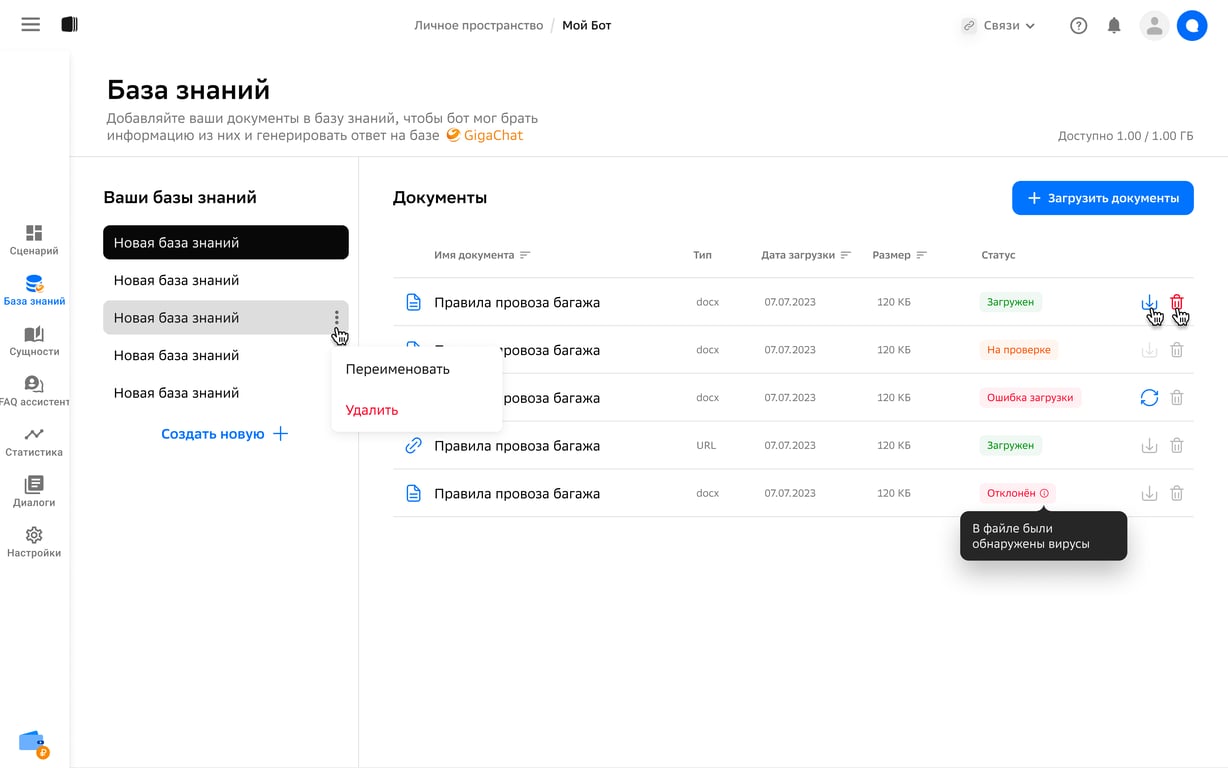
Task: Click the Ошибка загрузки status badge
Action: click(1030, 398)
